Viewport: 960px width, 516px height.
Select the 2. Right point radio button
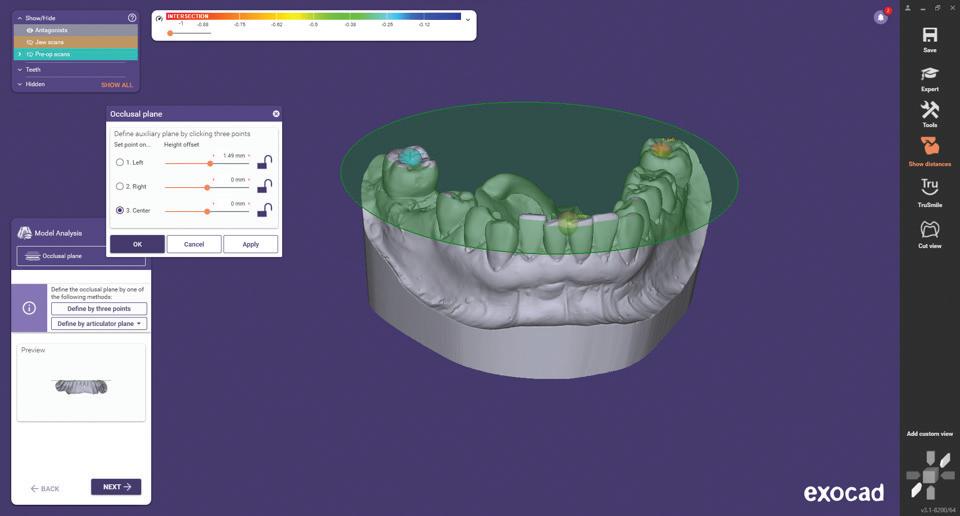point(119,186)
